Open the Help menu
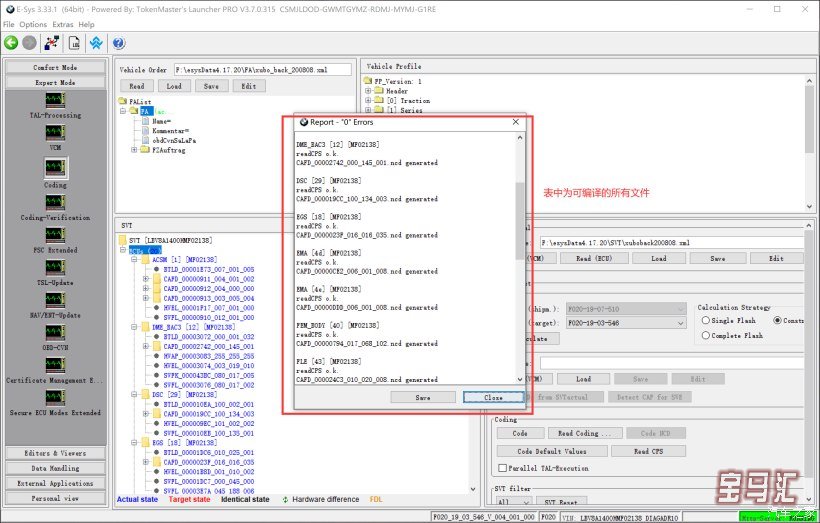The width and height of the screenshot is (820, 523). [x=86, y=24]
